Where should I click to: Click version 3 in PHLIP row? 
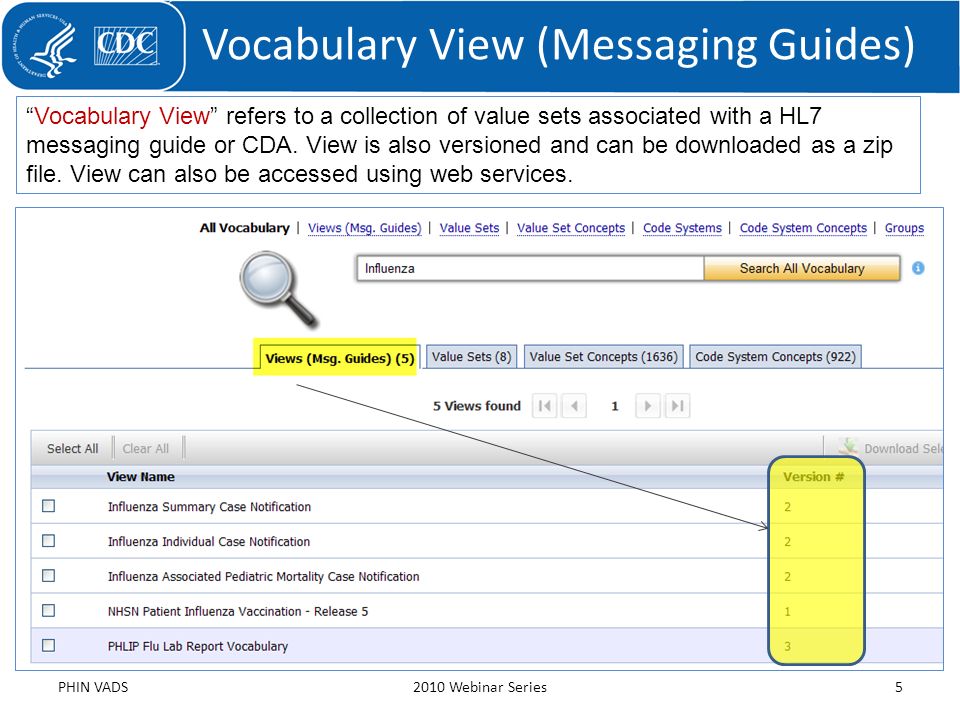(x=787, y=647)
